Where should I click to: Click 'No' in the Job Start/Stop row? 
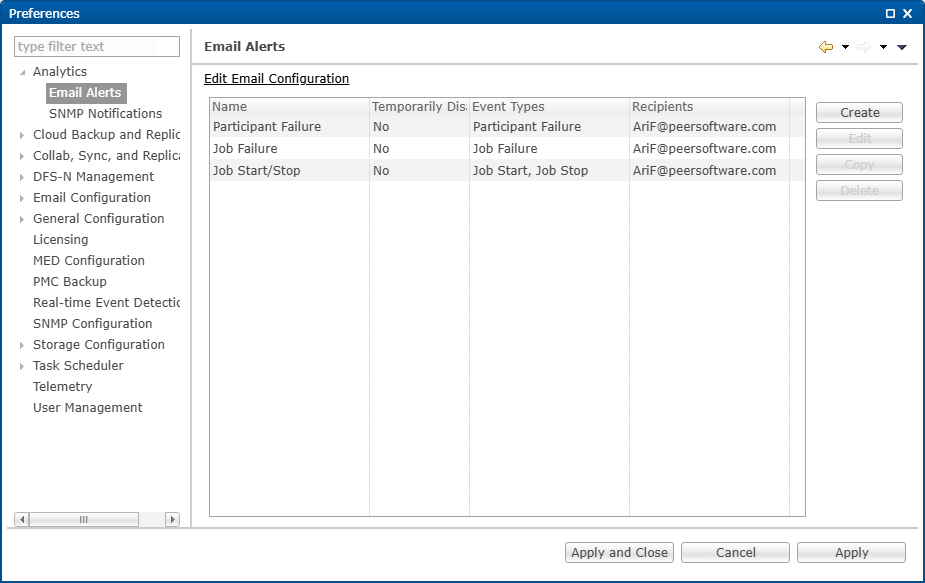pos(381,171)
